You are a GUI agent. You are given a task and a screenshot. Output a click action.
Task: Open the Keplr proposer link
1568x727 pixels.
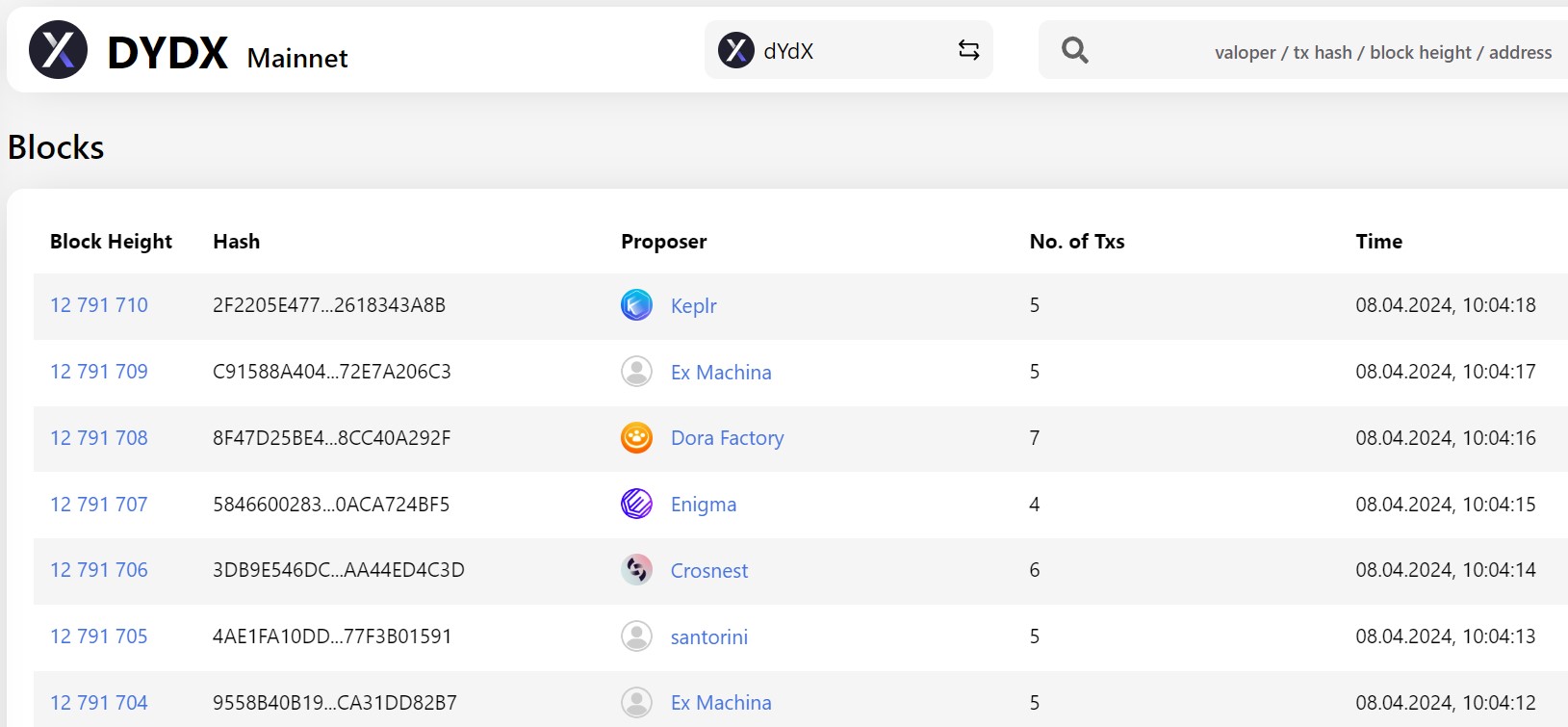[x=693, y=306]
